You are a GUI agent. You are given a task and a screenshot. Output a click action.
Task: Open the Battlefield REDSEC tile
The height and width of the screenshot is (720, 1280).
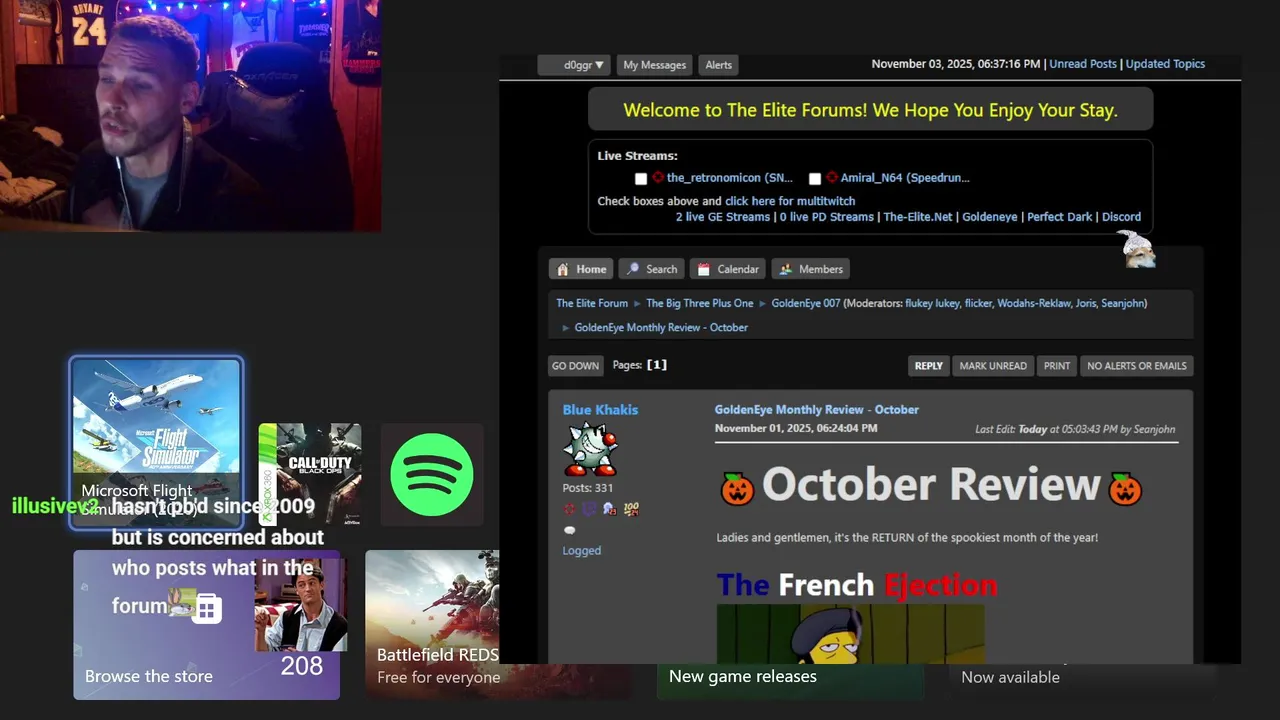[x=432, y=625]
